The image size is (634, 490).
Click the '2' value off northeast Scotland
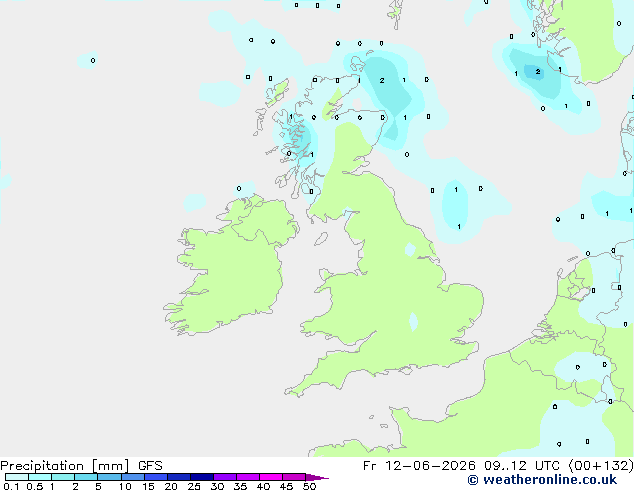[382, 80]
